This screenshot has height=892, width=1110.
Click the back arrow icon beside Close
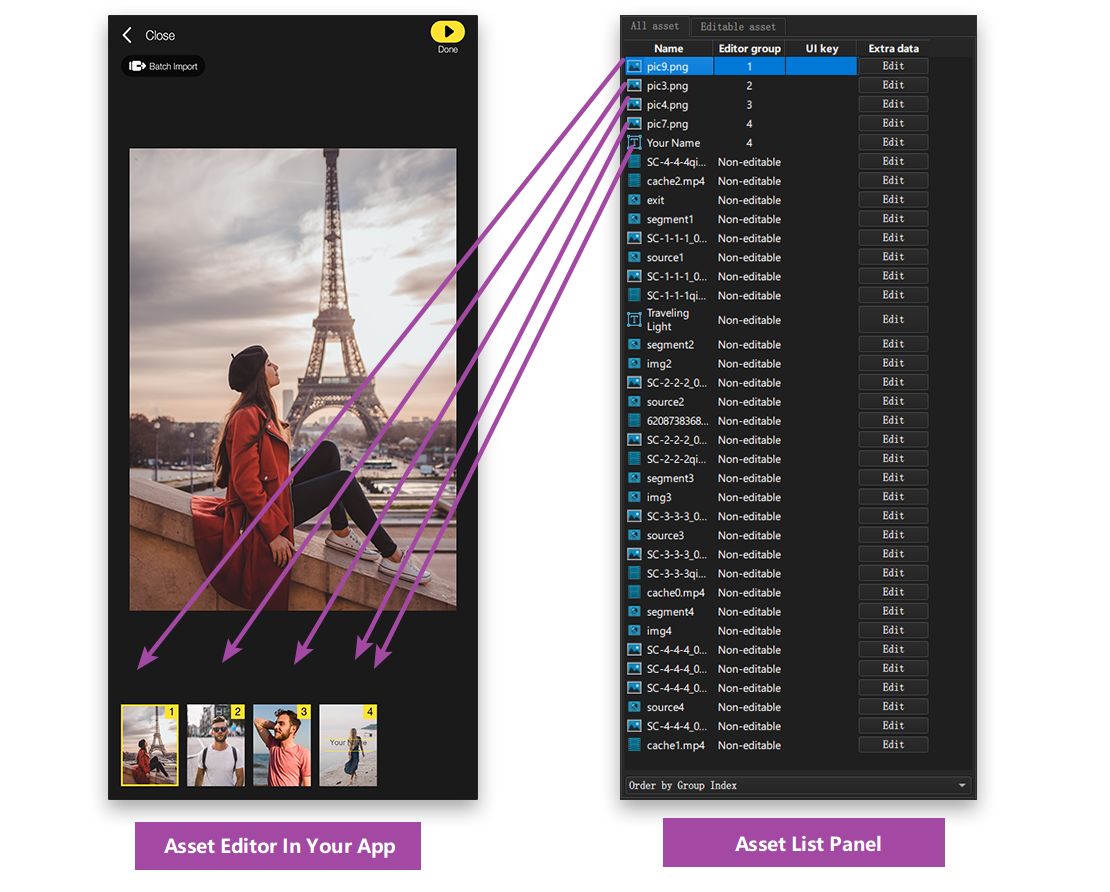pyautogui.click(x=127, y=35)
